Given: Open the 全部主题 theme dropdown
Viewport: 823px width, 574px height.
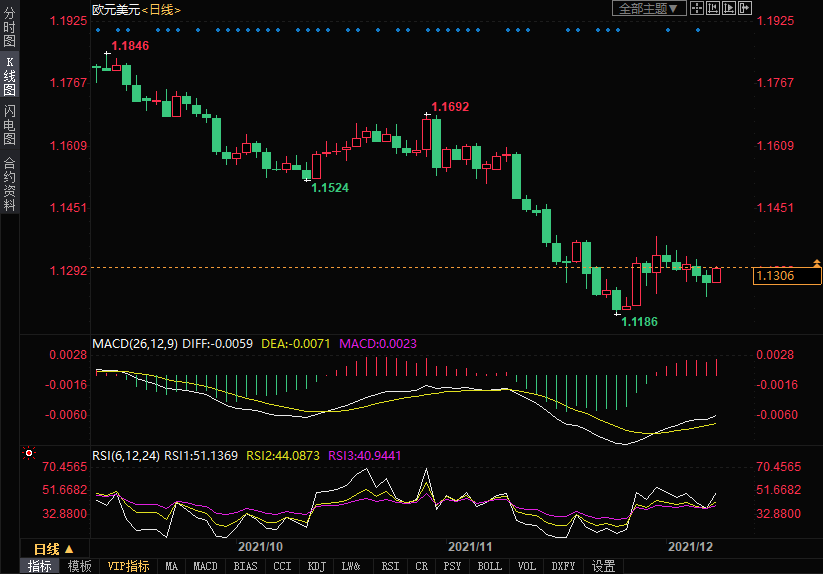Looking at the screenshot, I should pos(648,9).
